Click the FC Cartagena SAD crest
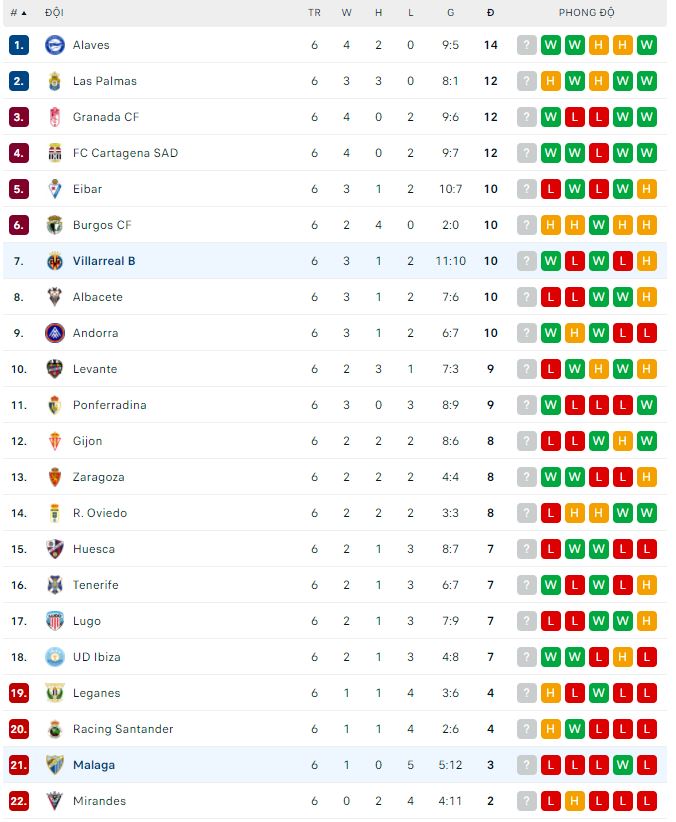Image resolution: width=676 pixels, height=822 pixels. tap(57, 153)
